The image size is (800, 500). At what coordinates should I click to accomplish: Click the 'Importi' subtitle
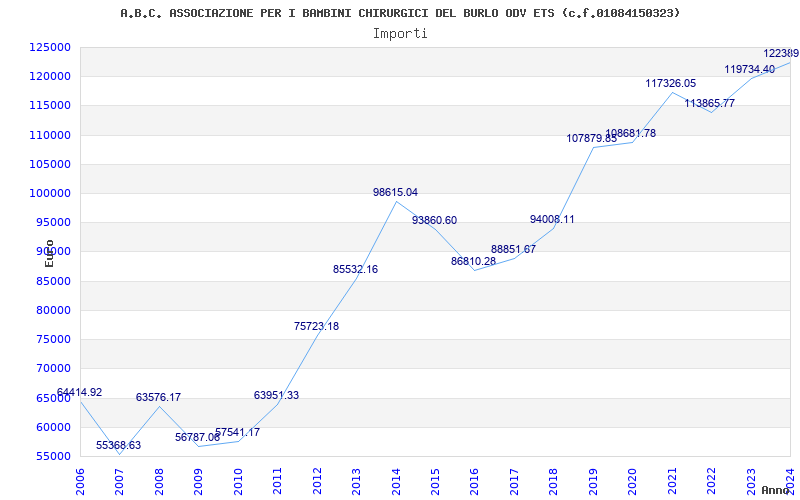point(400,34)
